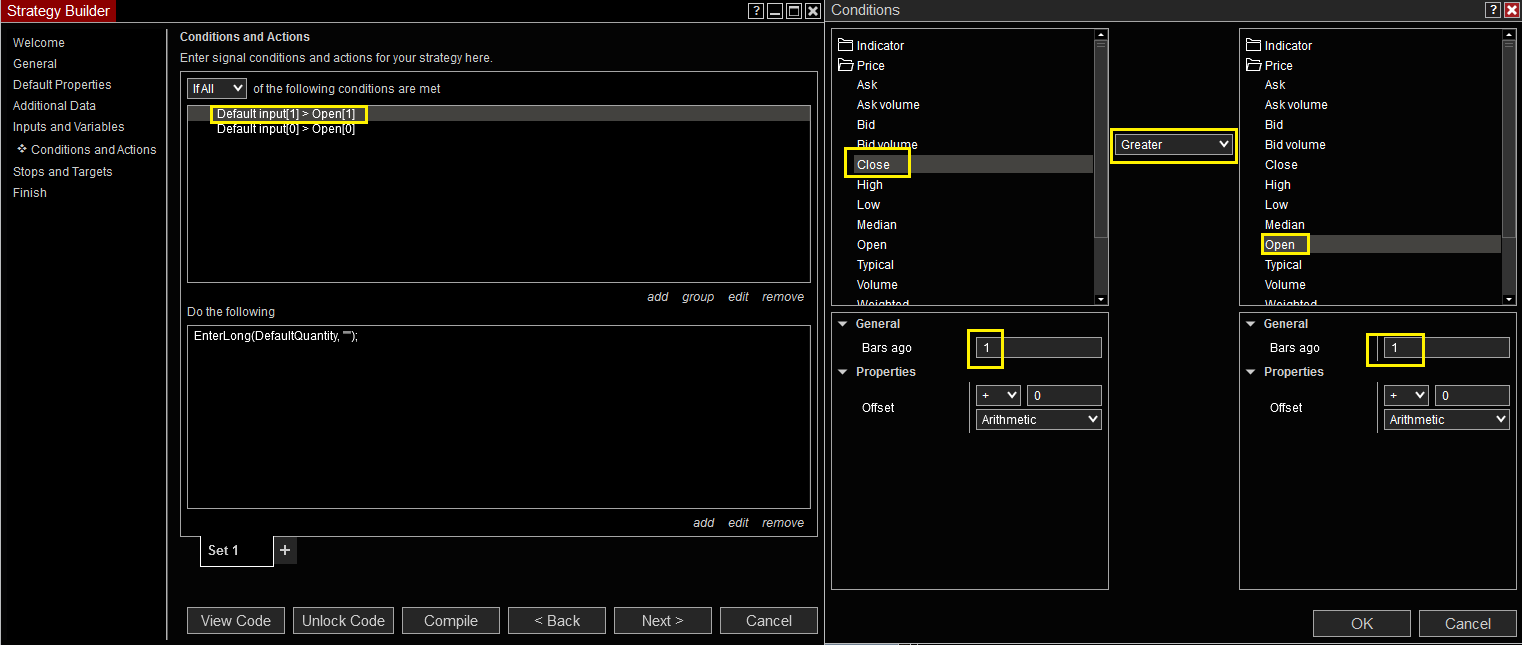Open right Arithmetic offset type dropdown
The image size is (1522, 645).
[1447, 420]
